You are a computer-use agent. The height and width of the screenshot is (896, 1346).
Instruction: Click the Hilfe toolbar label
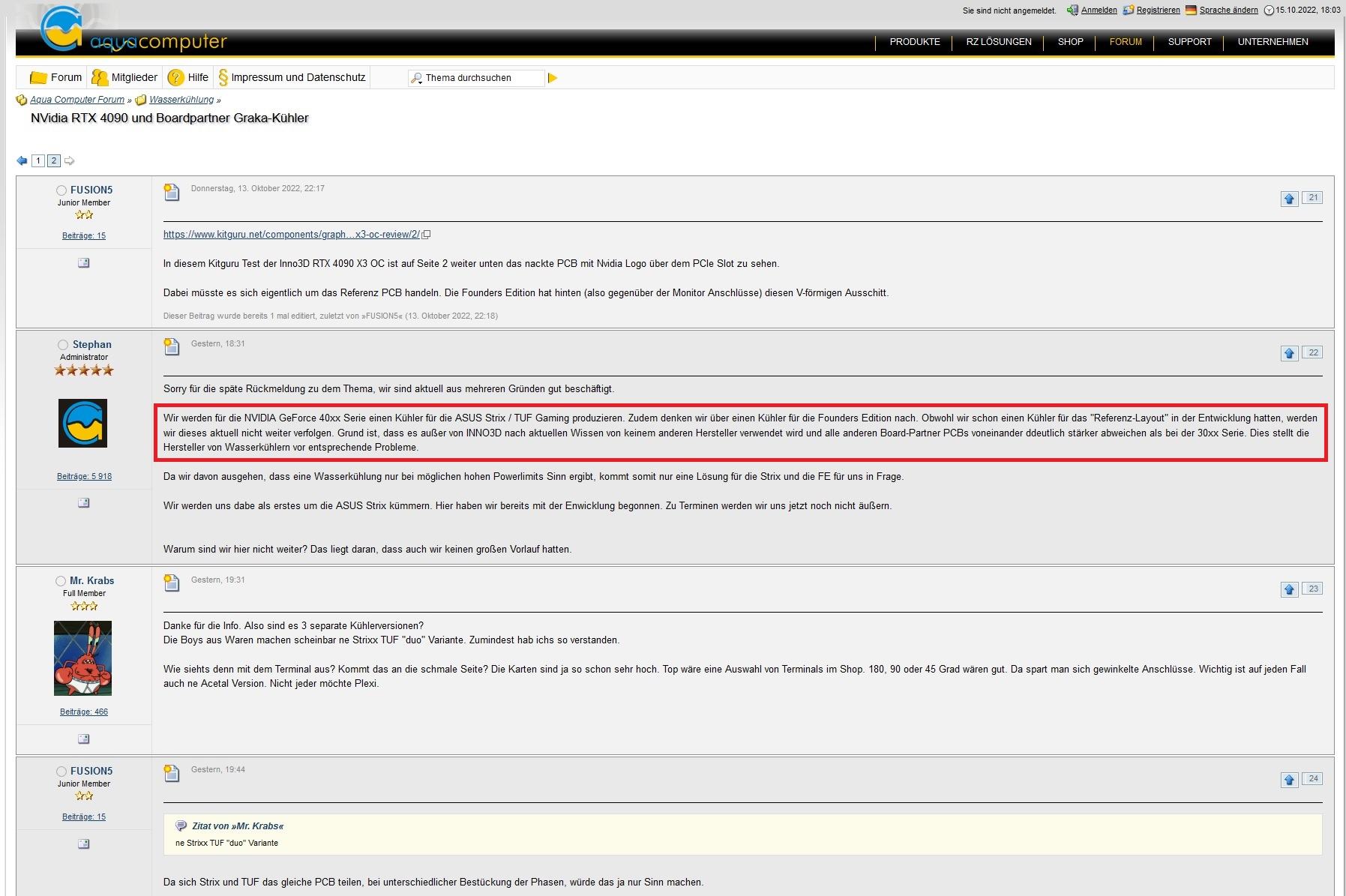(198, 78)
